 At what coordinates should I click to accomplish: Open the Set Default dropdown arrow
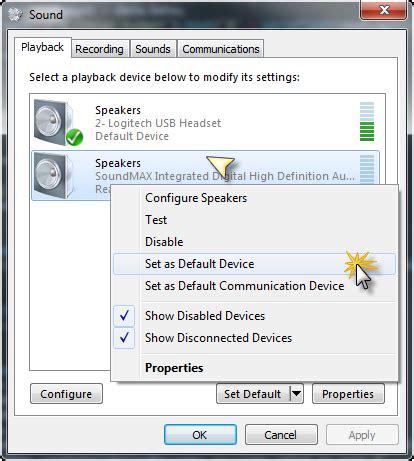click(x=296, y=394)
